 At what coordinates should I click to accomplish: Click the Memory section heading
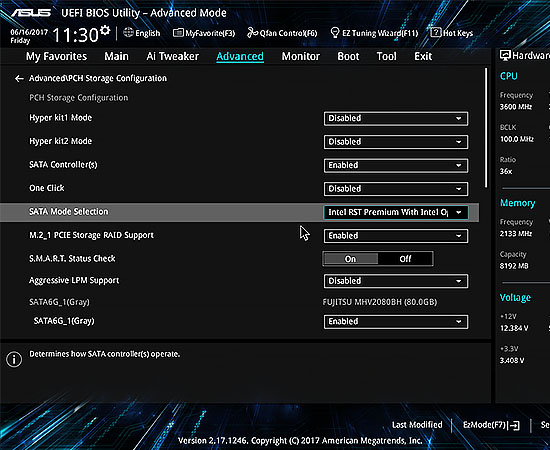(518, 203)
